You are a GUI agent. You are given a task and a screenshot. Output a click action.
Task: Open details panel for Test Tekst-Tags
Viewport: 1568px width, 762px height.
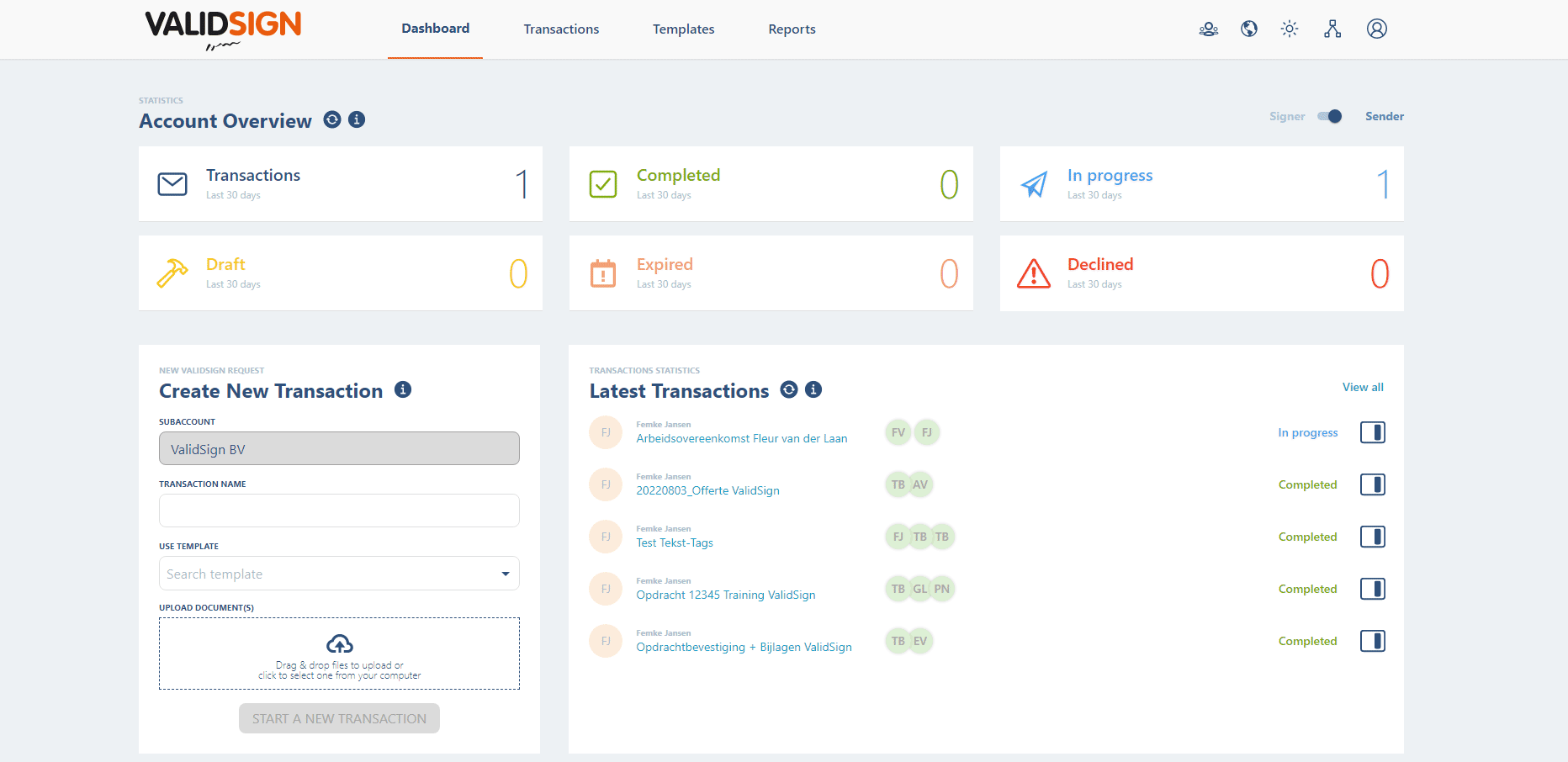[x=1373, y=537]
